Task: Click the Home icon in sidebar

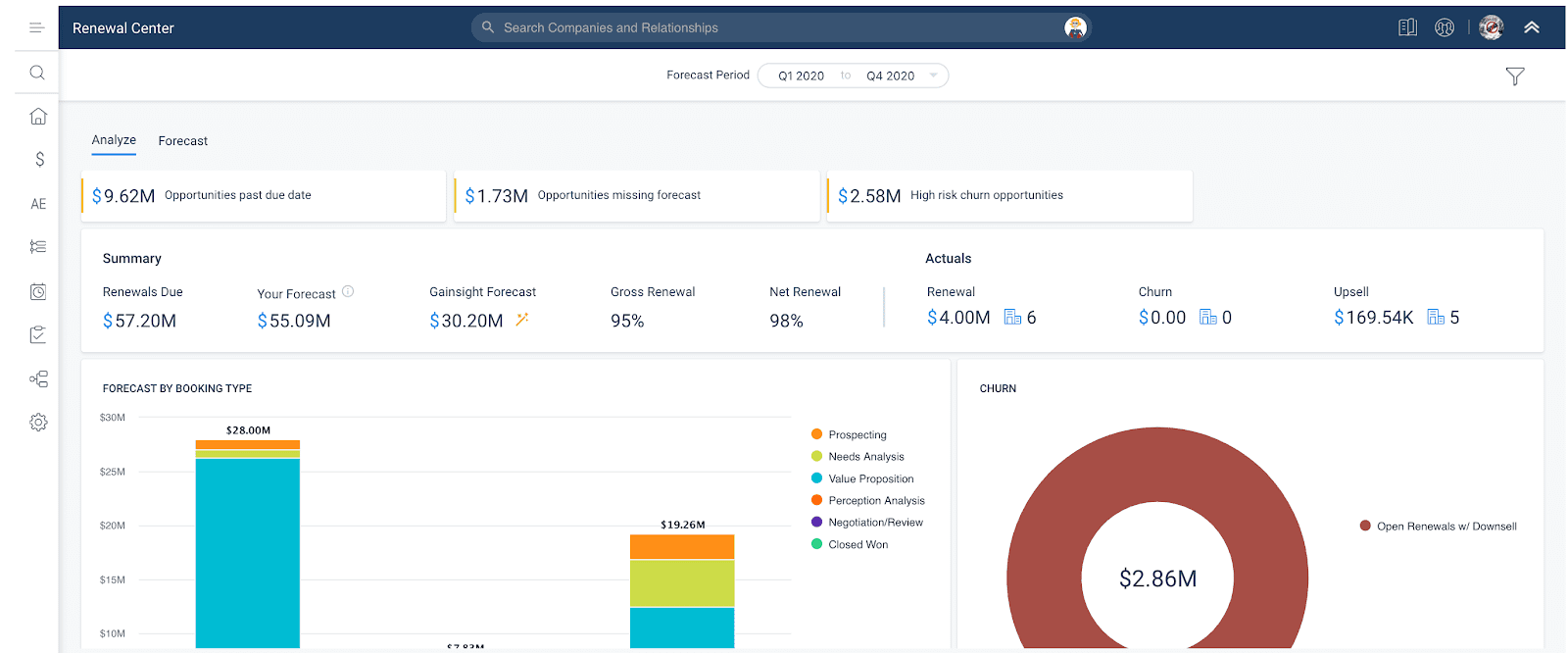Action: click(38, 116)
